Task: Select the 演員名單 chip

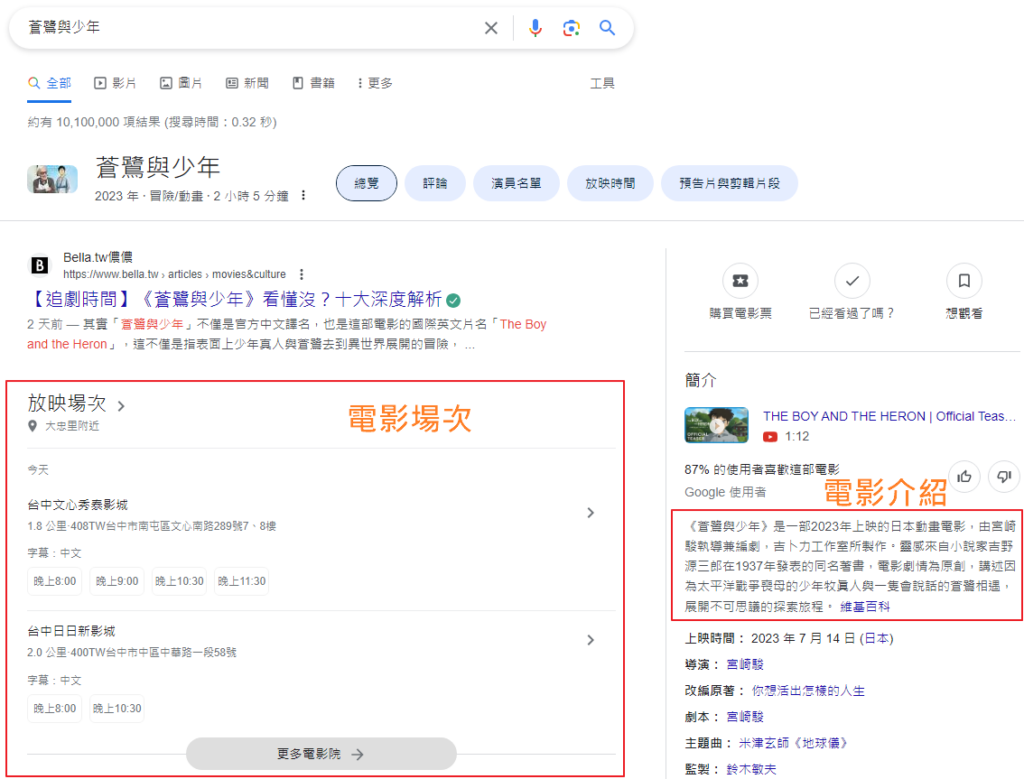Action: [x=516, y=183]
